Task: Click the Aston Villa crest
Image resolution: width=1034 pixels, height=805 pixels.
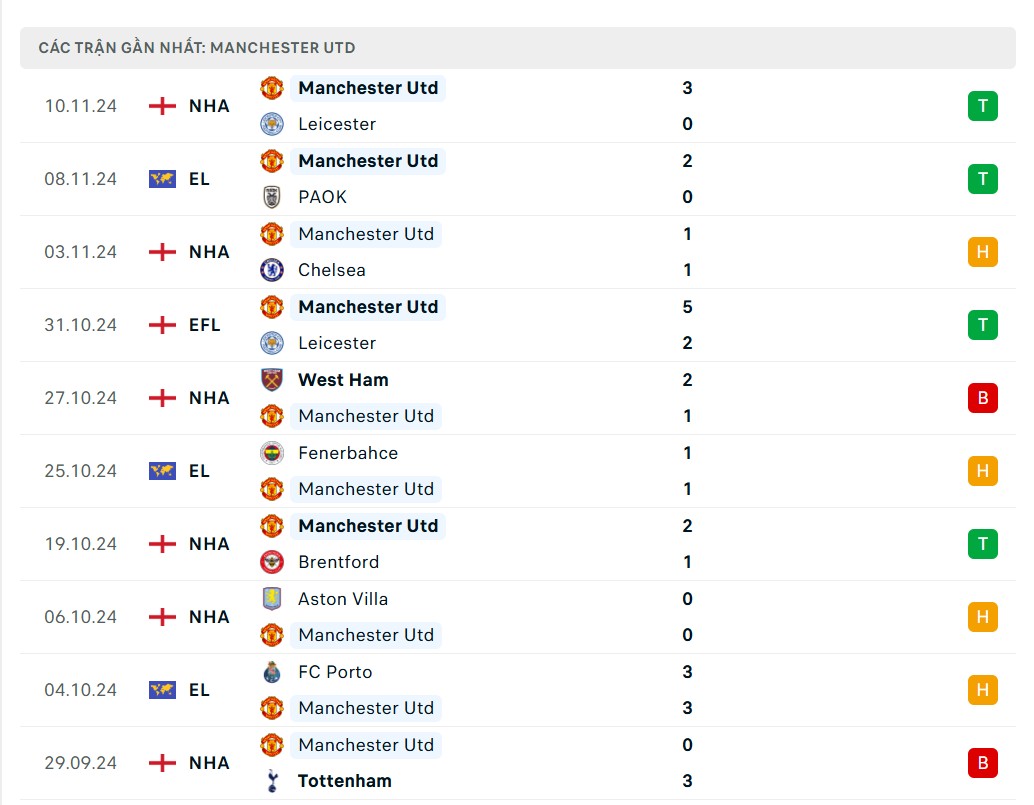Action: 271,599
